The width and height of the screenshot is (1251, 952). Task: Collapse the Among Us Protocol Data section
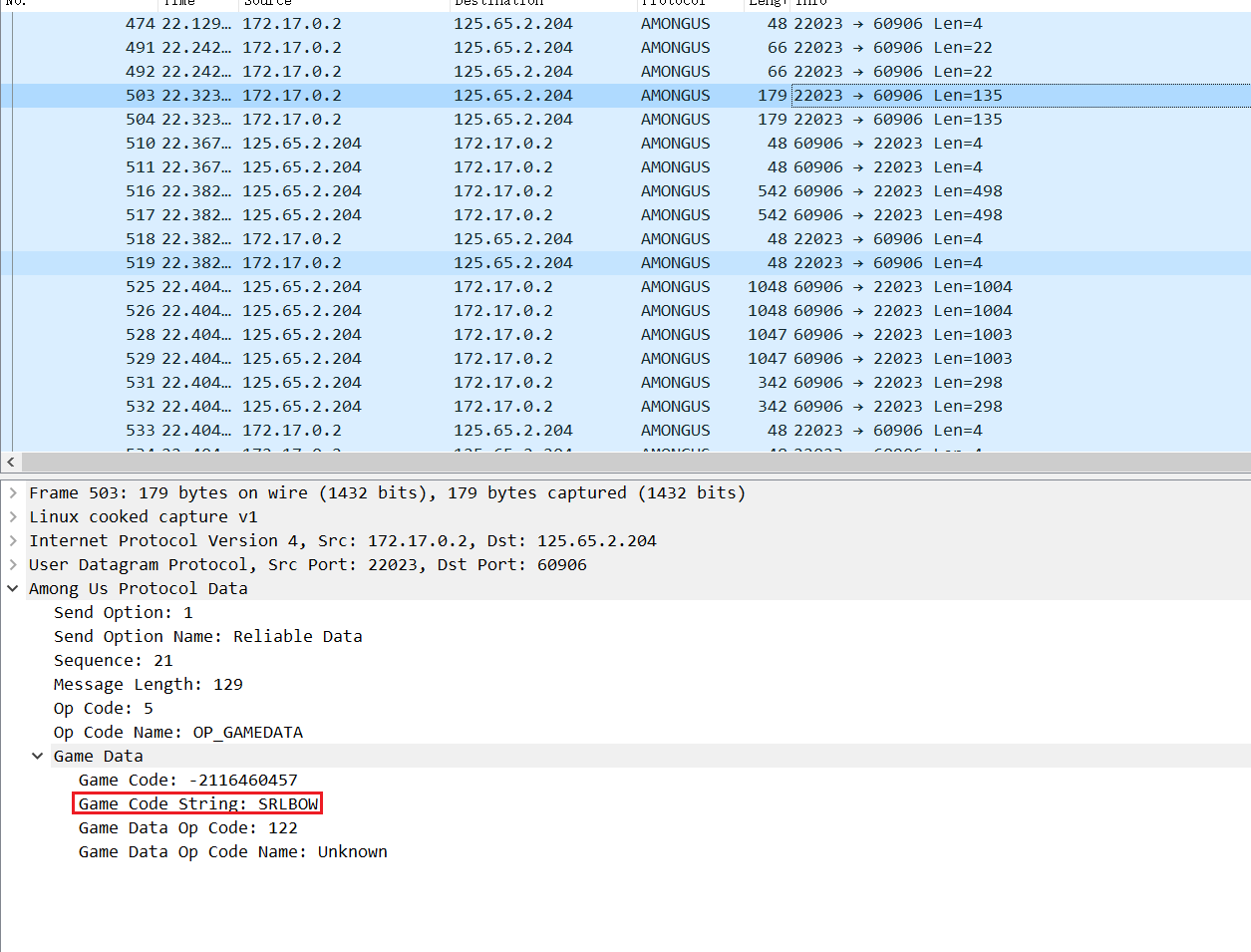coord(13,588)
